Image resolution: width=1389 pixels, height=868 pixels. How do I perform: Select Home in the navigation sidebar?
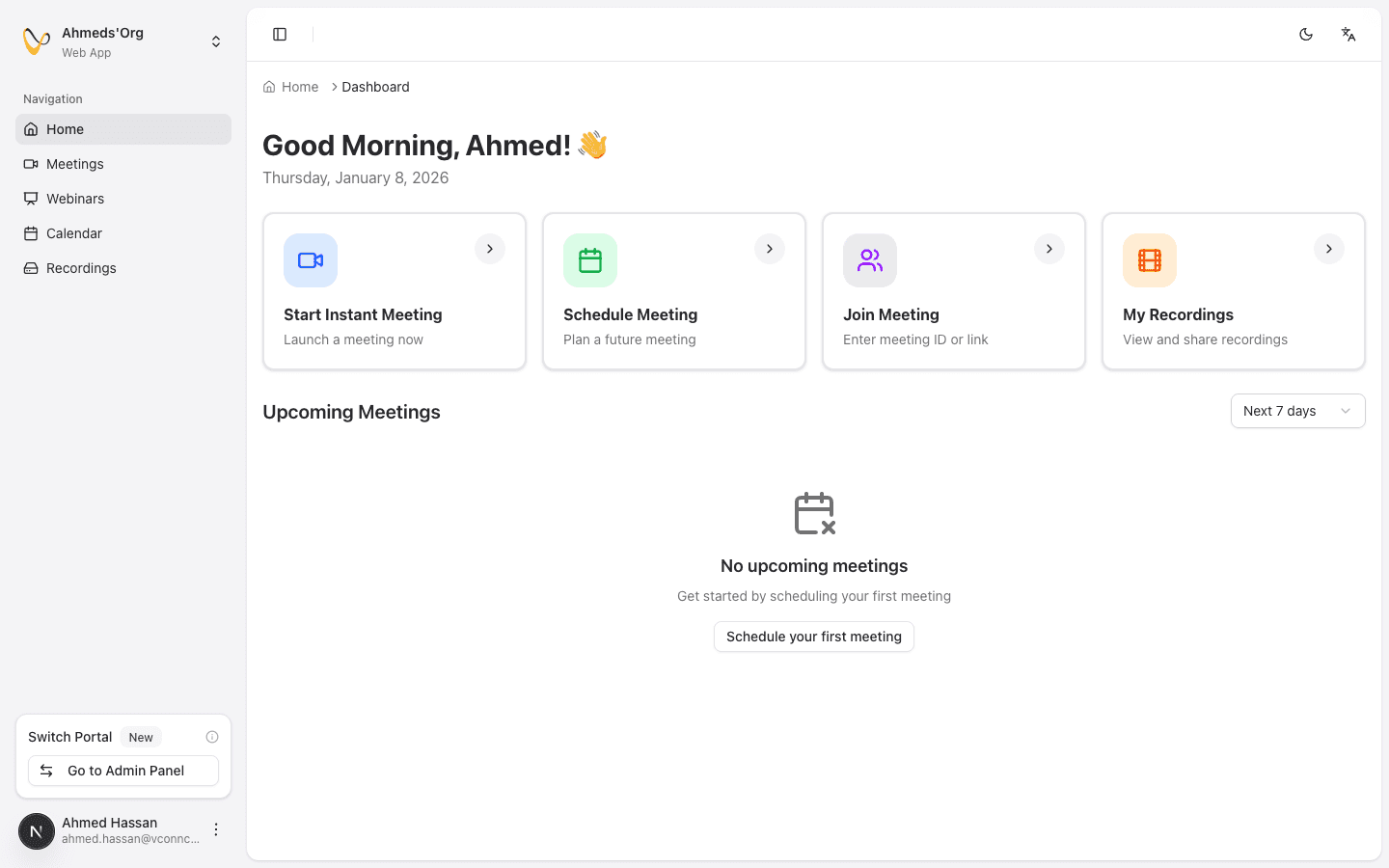(123, 129)
